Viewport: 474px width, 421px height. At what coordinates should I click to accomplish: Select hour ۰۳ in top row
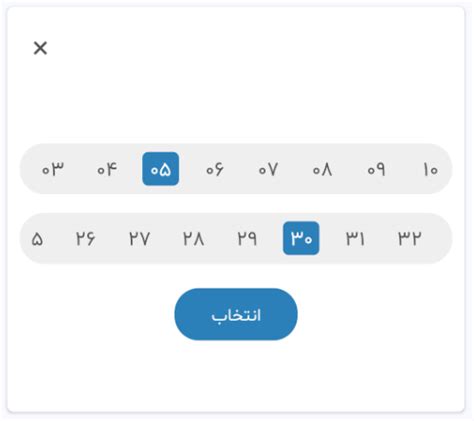53,169
